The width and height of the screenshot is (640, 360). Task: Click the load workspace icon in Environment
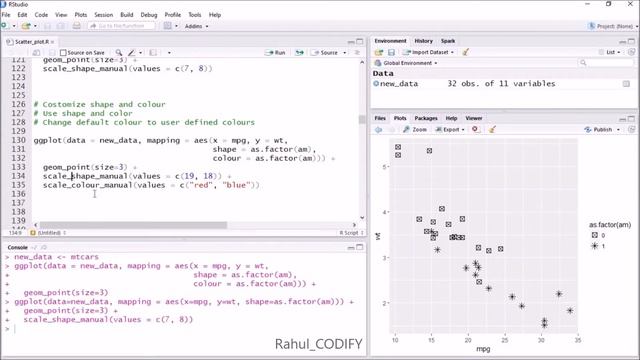379,52
